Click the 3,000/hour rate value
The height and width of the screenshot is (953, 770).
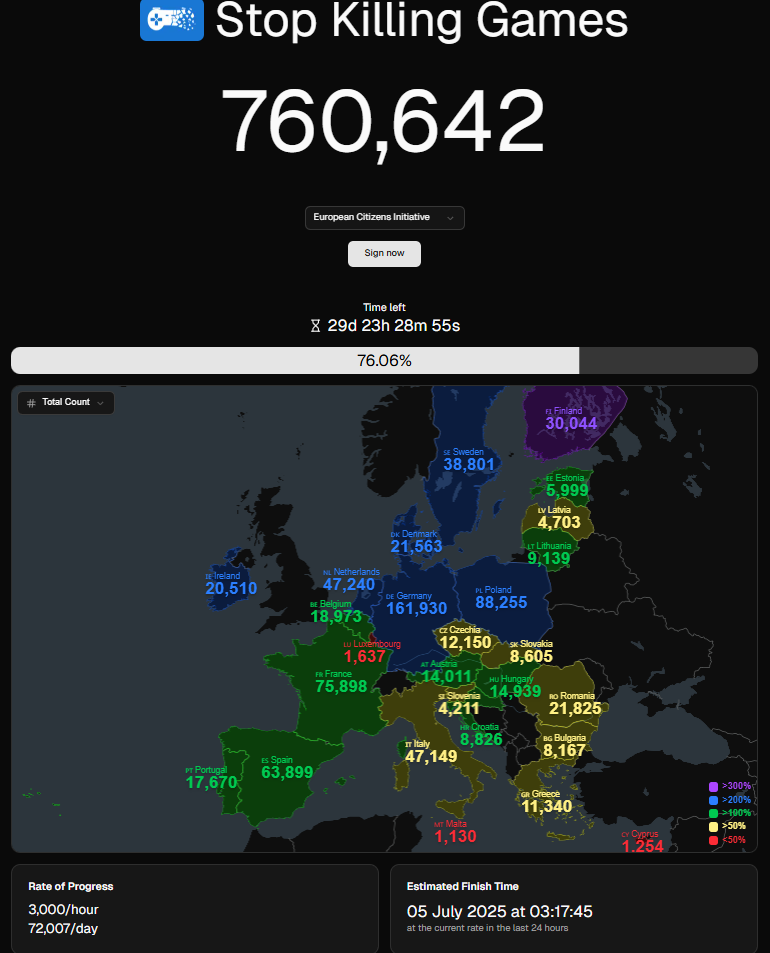click(63, 910)
